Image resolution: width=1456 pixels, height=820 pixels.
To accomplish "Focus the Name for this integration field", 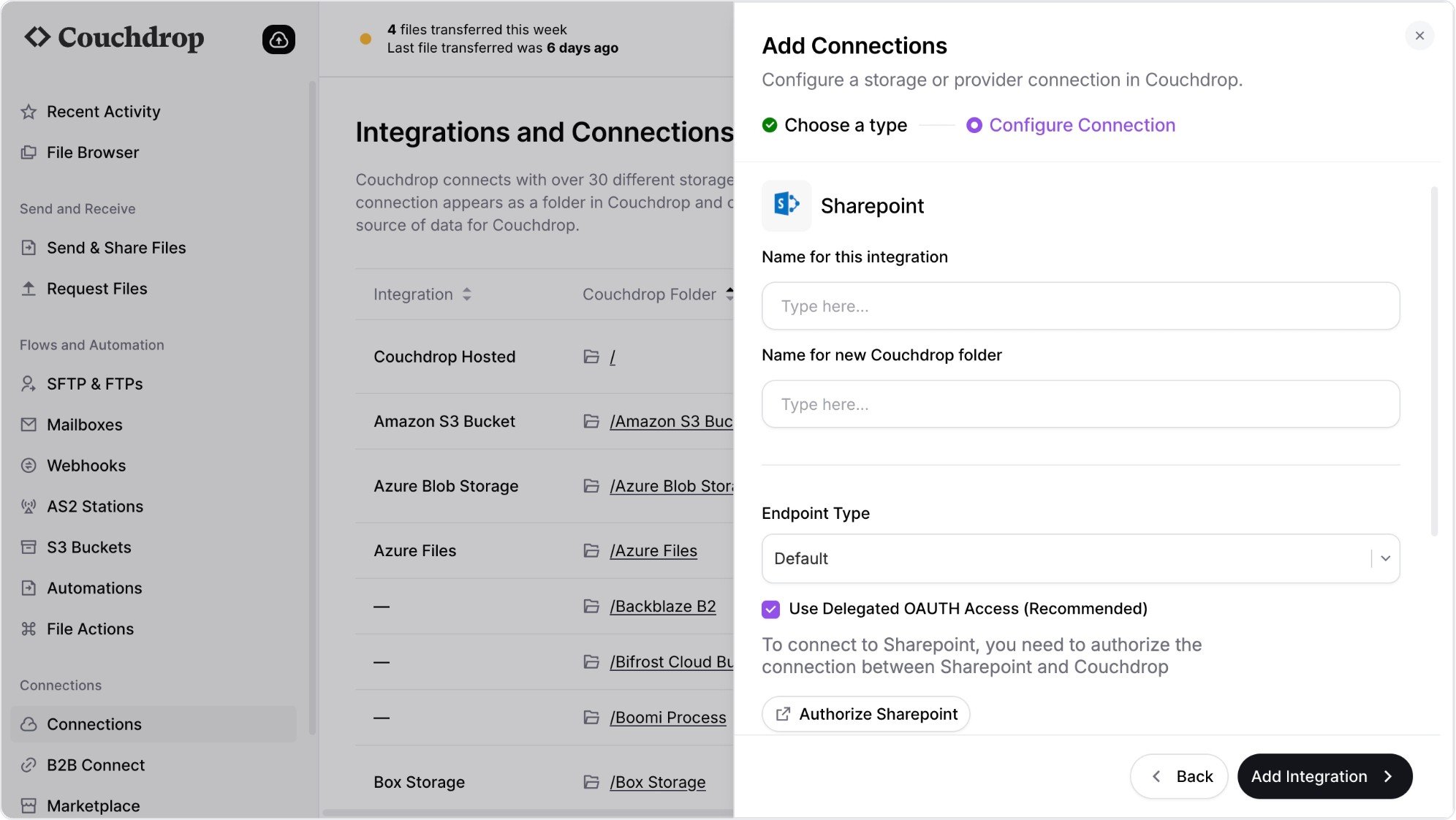I will click(1080, 306).
